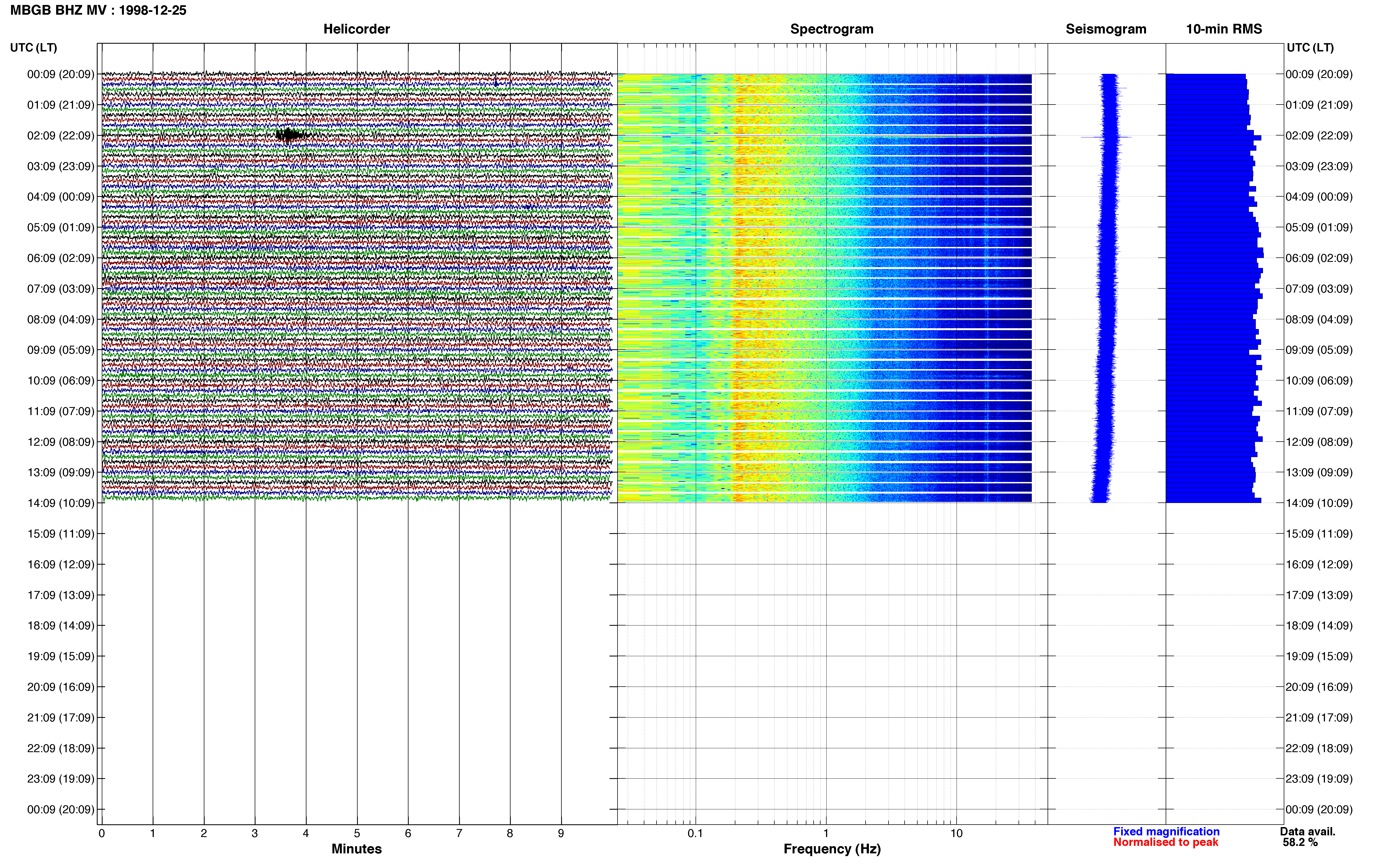Click right time label 14:09 (10:09)

point(1319,504)
